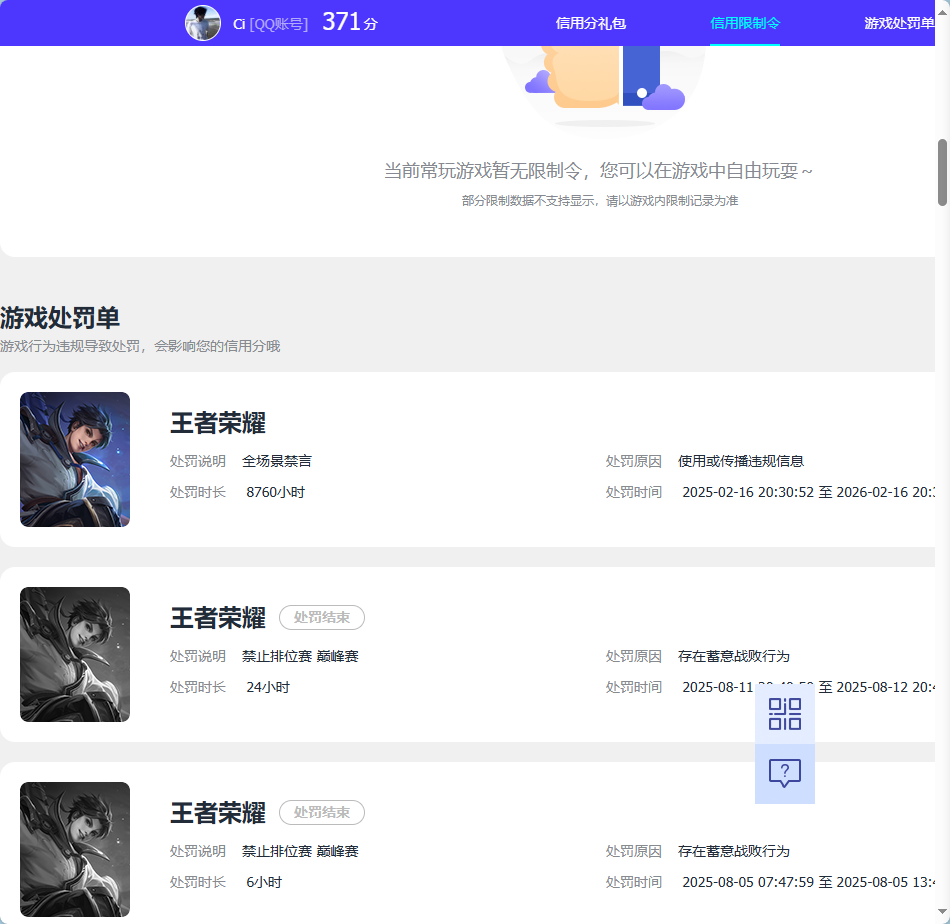
Task: Open the 信用分礼包 tab
Action: [591, 23]
